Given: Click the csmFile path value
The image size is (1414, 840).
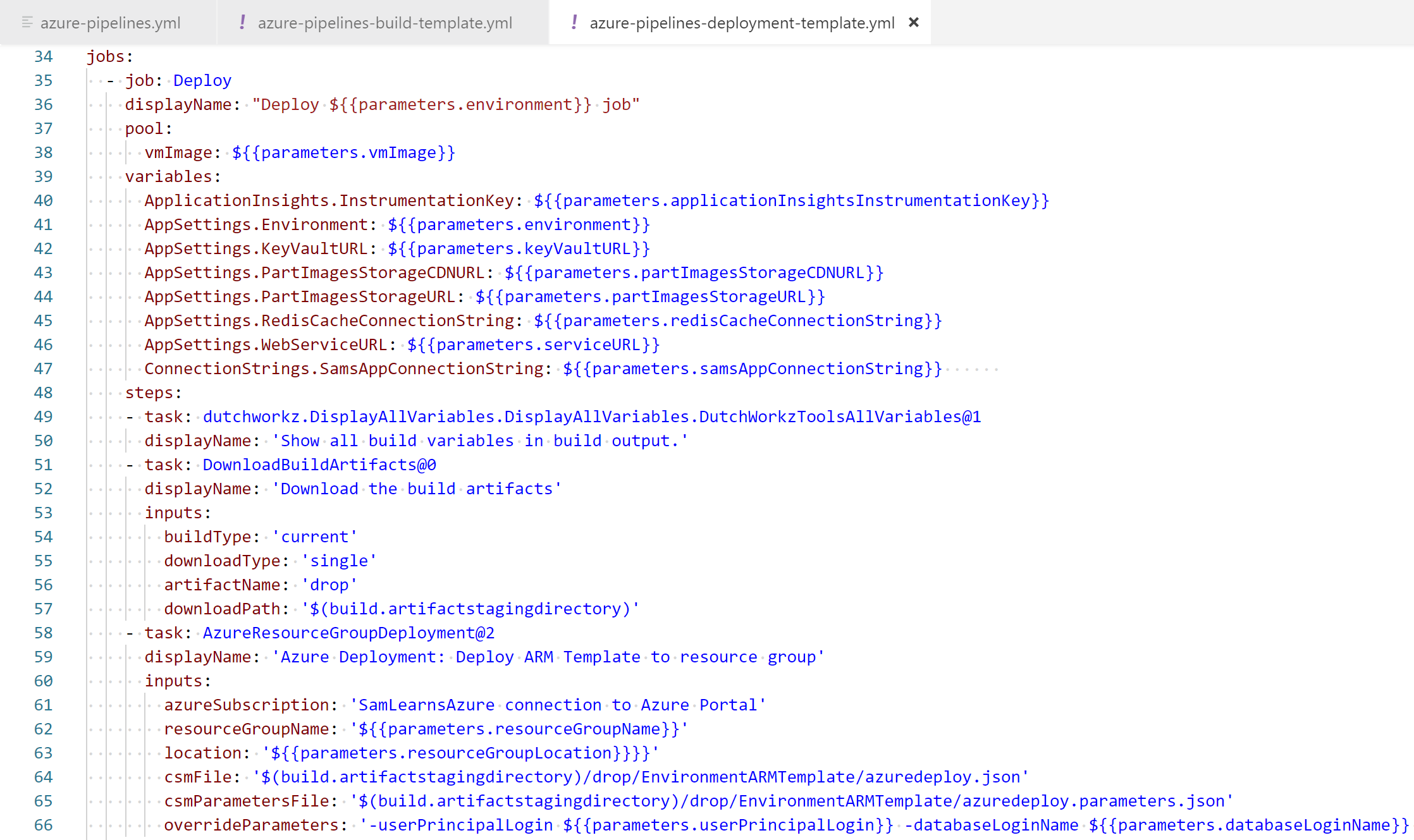Looking at the screenshot, I should tap(641, 777).
